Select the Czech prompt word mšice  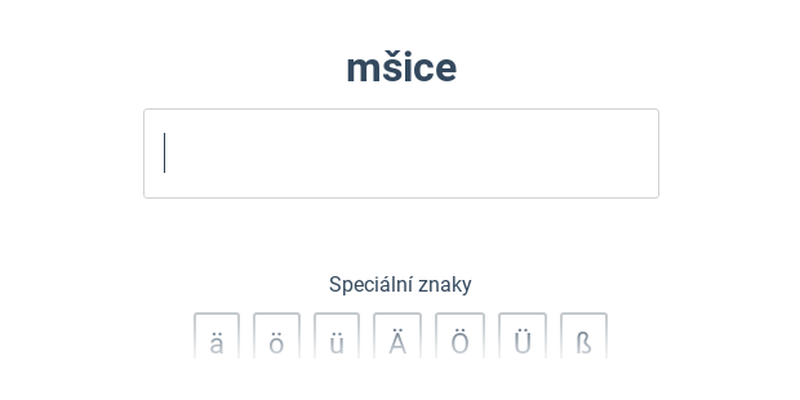click(401, 67)
